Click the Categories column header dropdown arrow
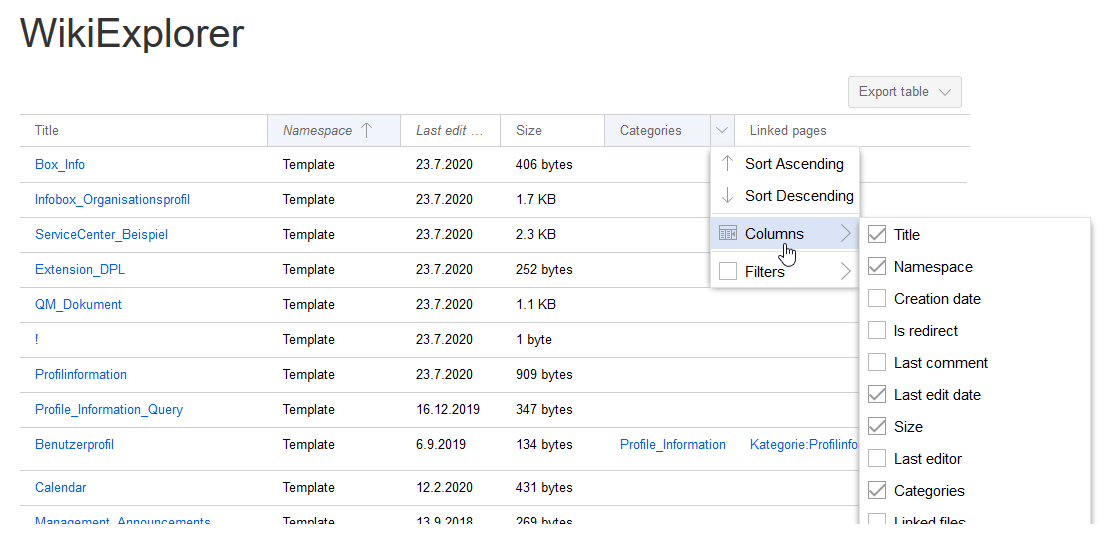Screen dimensions: 1115x553 coord(722,130)
